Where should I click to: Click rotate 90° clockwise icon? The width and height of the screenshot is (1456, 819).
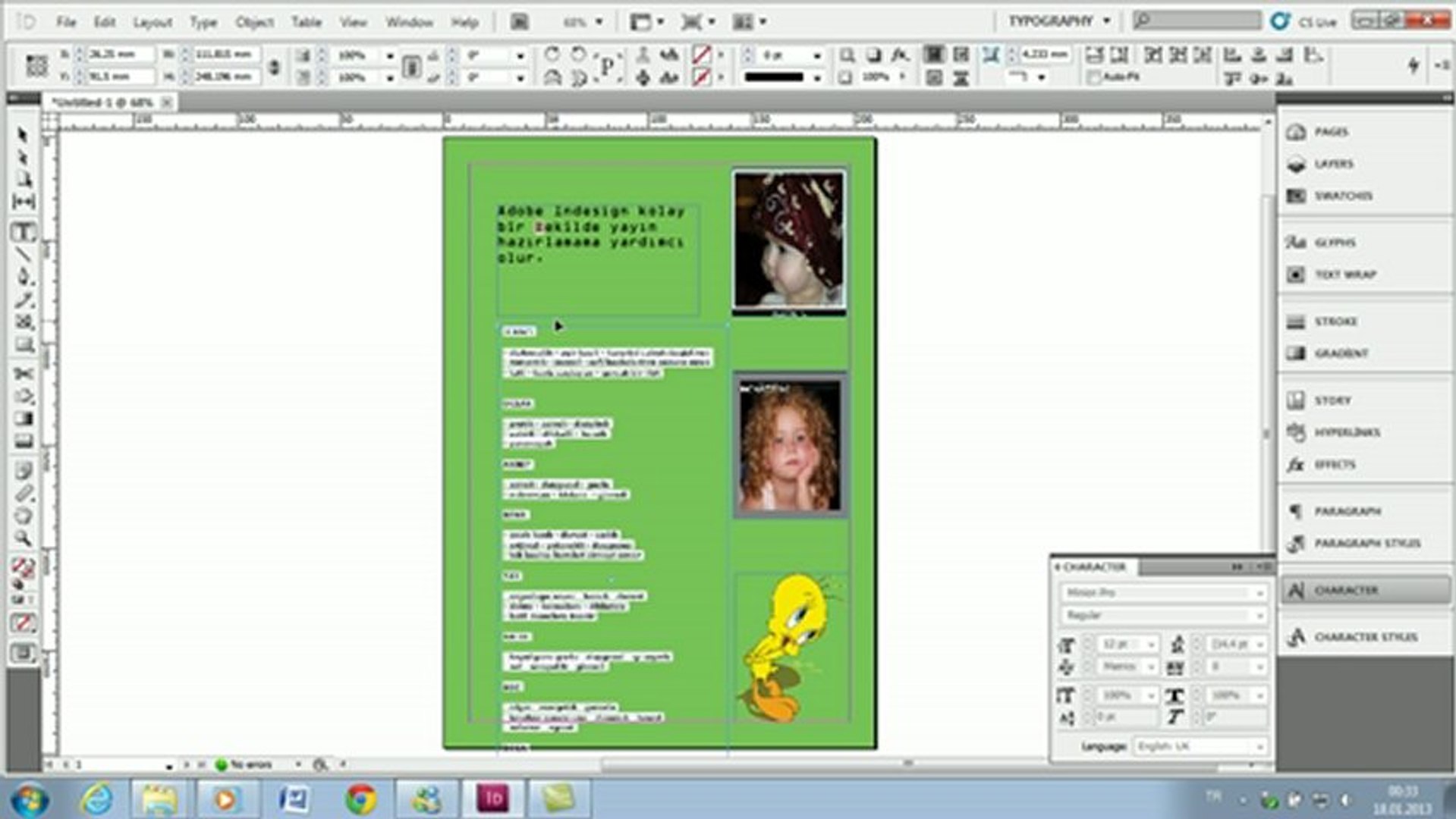pyautogui.click(x=552, y=55)
